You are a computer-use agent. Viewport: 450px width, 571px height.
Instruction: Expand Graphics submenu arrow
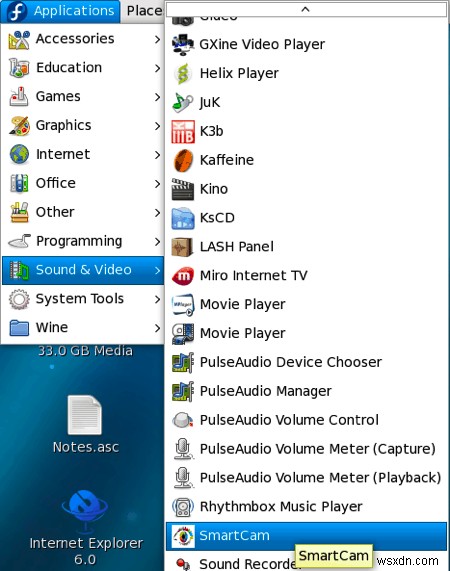(157, 126)
